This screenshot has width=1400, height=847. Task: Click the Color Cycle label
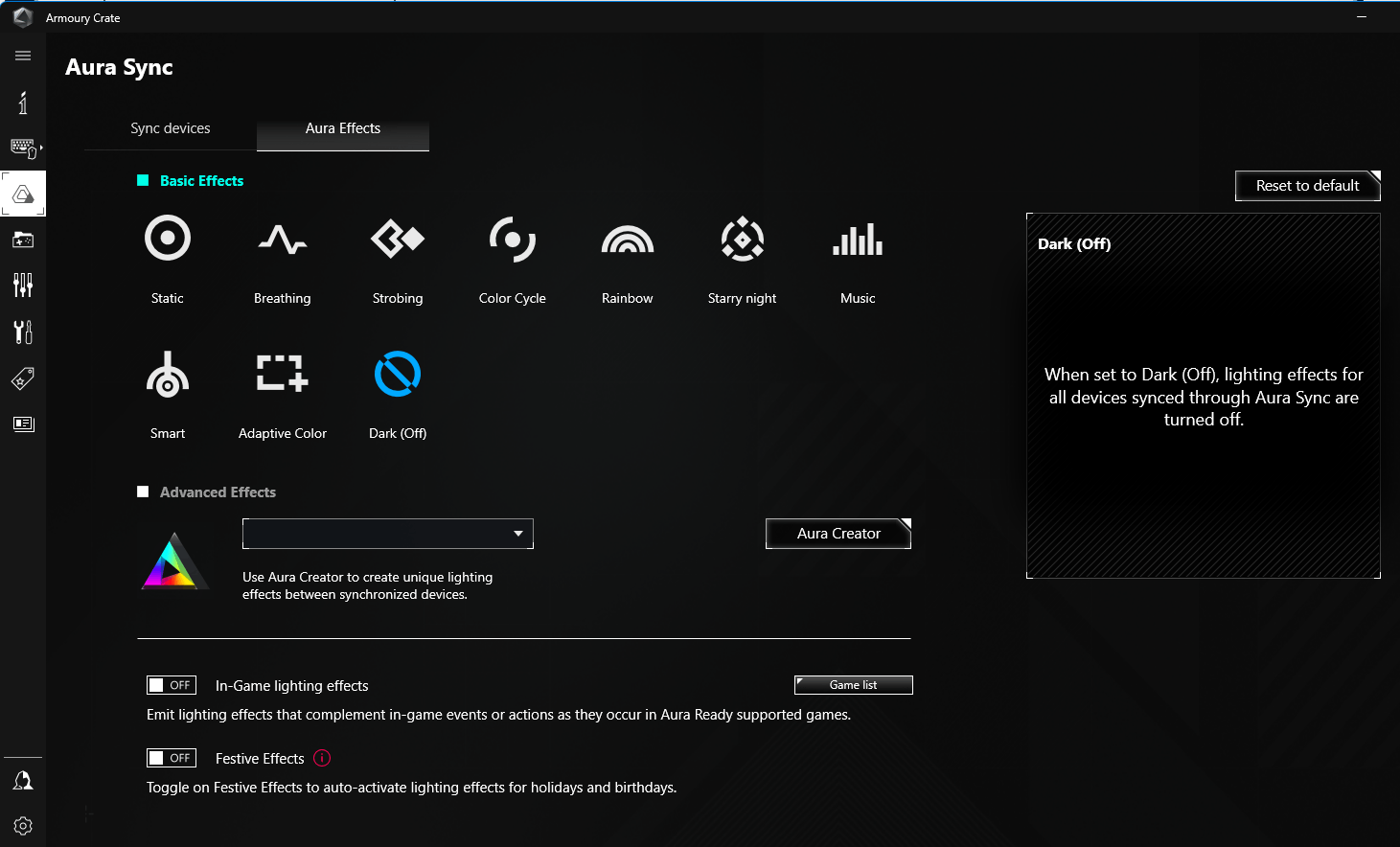click(x=513, y=298)
